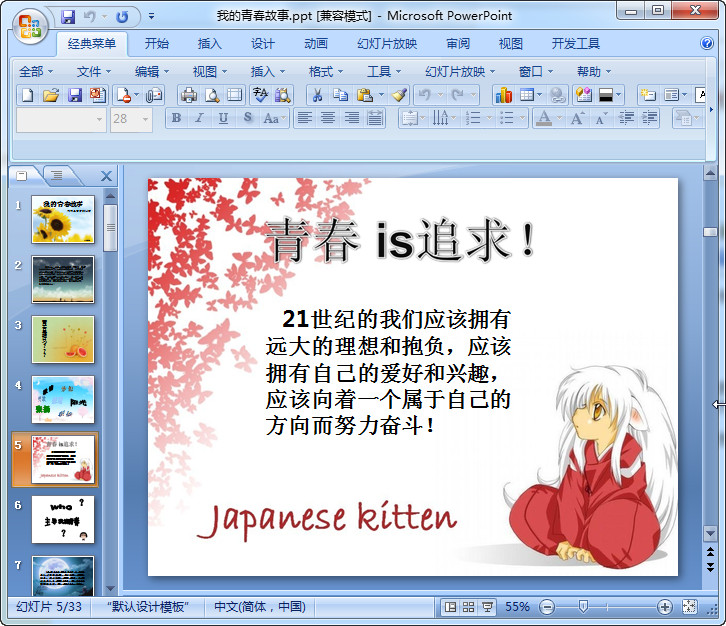This screenshot has height=626, width=726.
Task: Click the Insert Table icon
Action: [527, 95]
